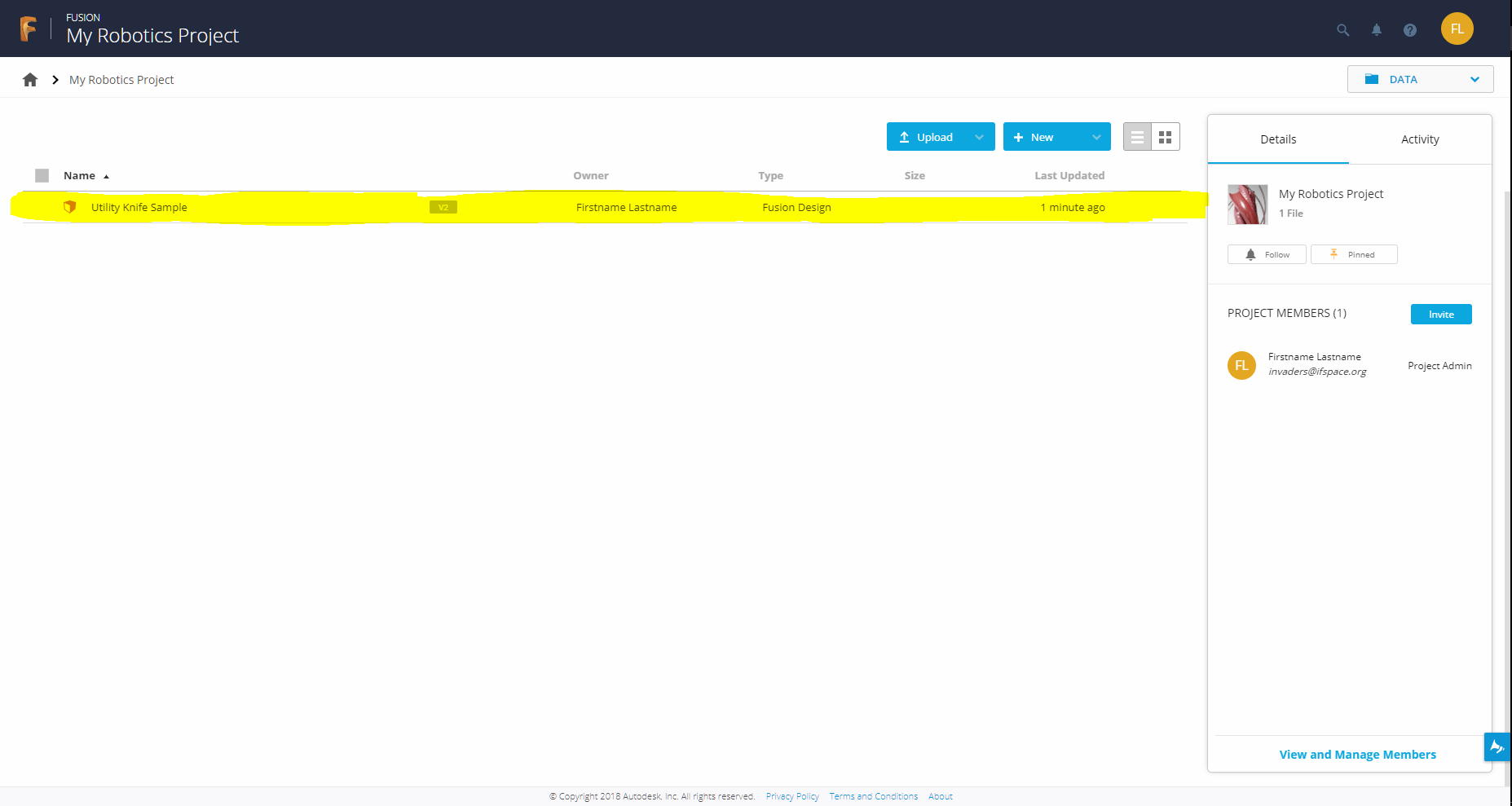Toggle the select-all checkbox beside Name
The width and height of the screenshot is (1512, 806).
coord(42,176)
